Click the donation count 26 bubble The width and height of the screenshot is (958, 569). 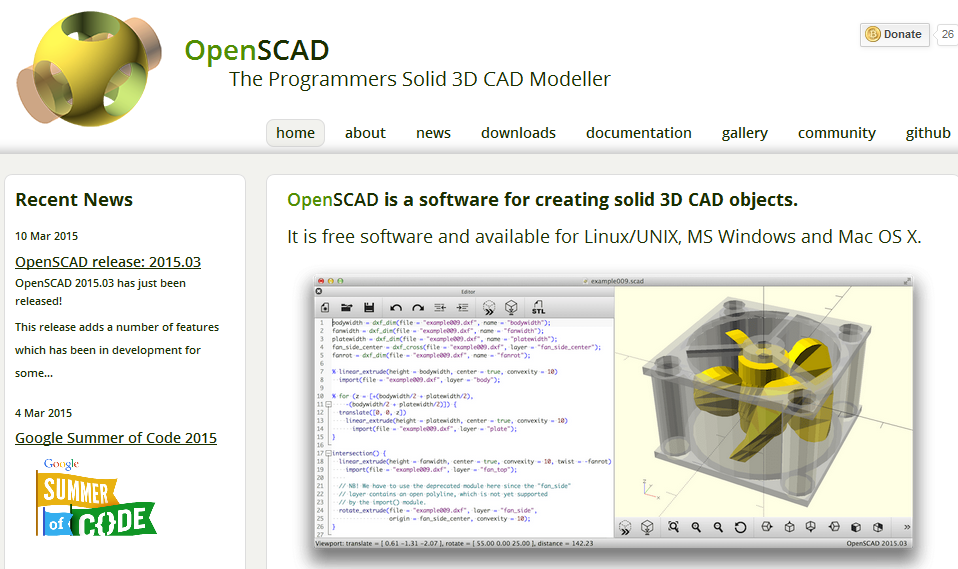(948, 34)
